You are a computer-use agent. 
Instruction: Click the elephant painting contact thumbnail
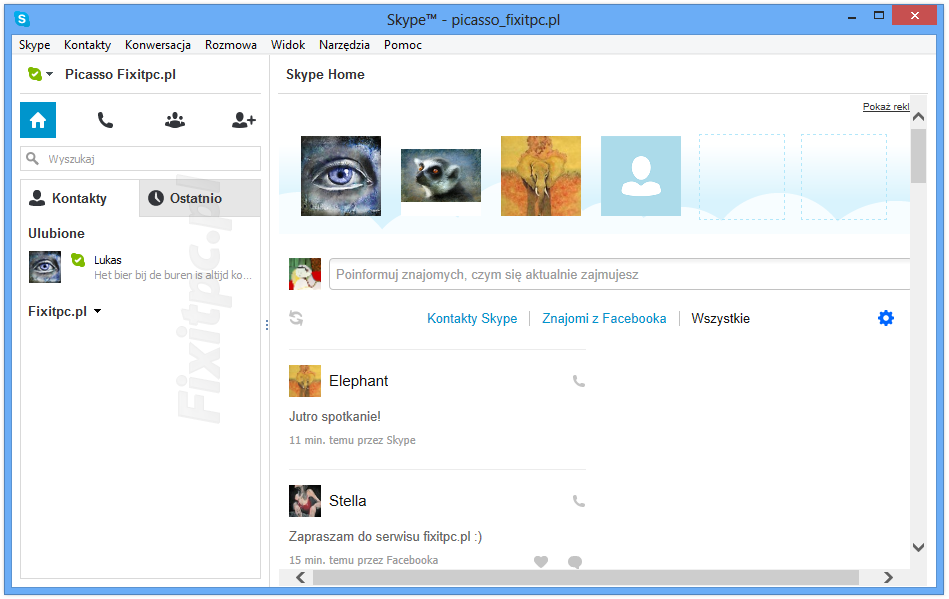[540, 175]
